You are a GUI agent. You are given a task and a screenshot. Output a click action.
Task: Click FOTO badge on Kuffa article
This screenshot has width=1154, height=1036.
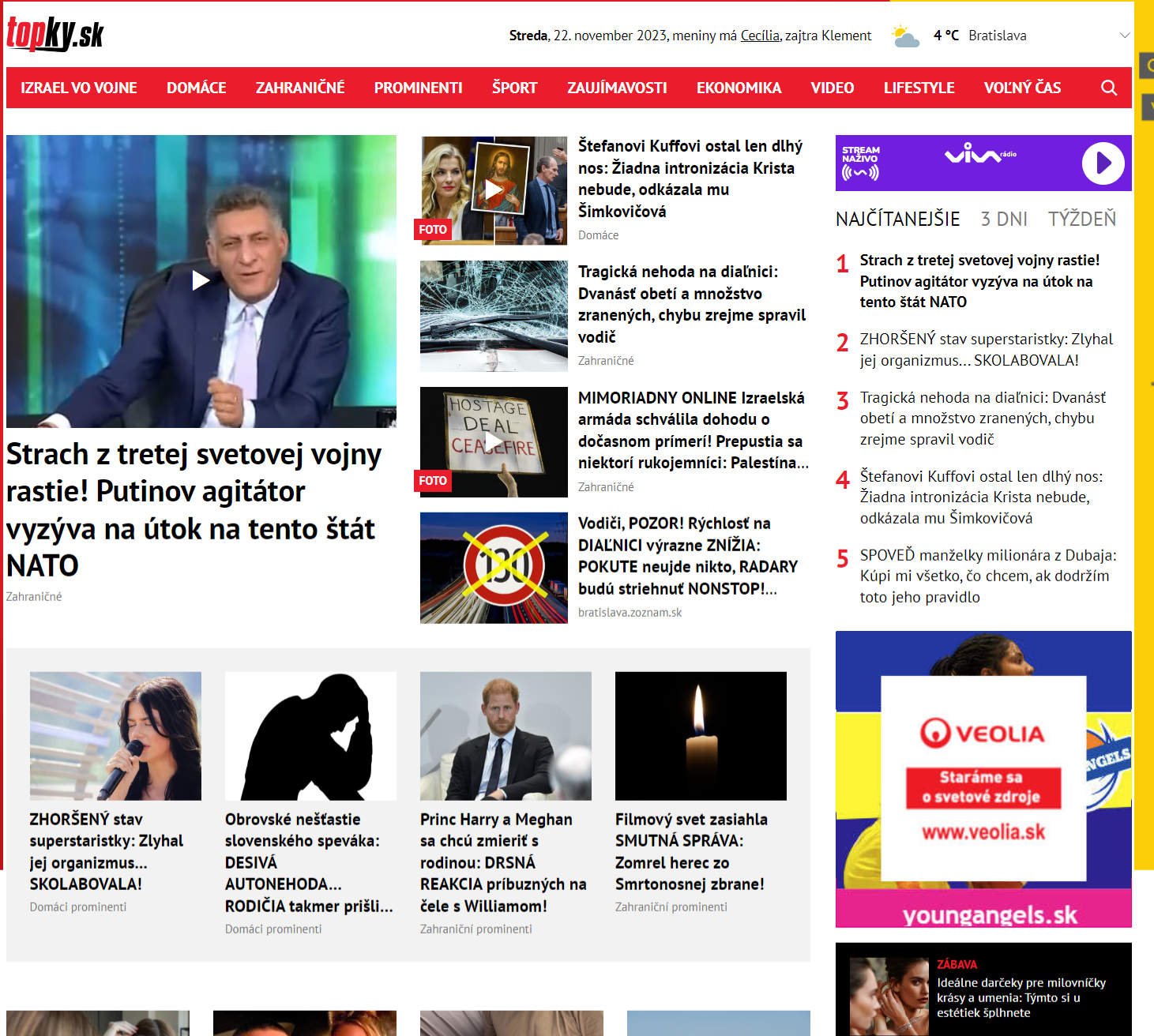point(433,230)
